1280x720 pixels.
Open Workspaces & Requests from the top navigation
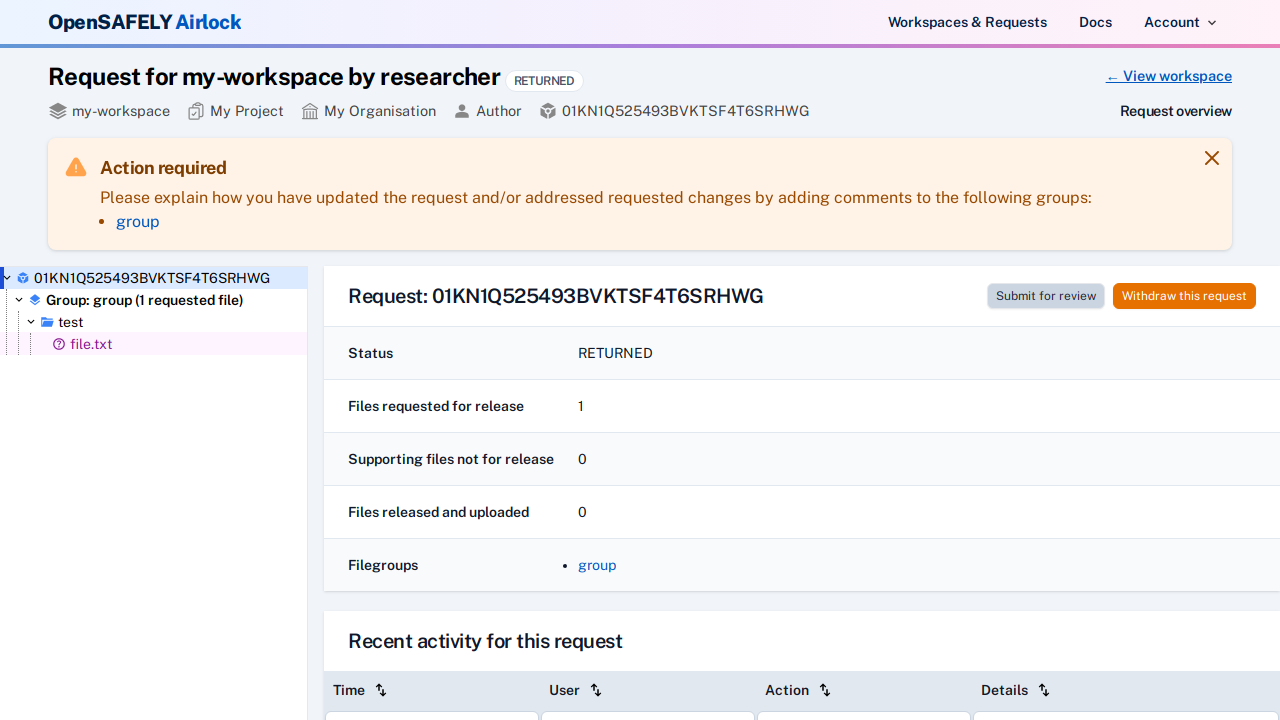tap(966, 22)
